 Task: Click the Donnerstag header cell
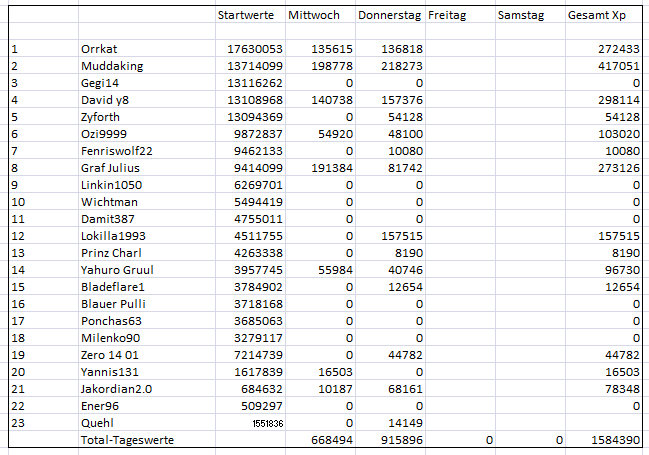pyautogui.click(x=390, y=14)
